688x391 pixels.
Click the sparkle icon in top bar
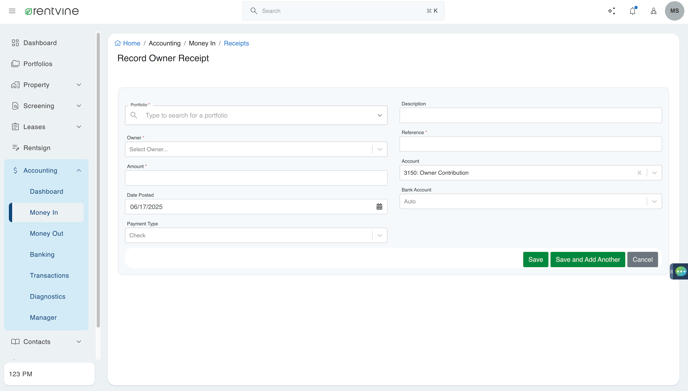click(611, 11)
